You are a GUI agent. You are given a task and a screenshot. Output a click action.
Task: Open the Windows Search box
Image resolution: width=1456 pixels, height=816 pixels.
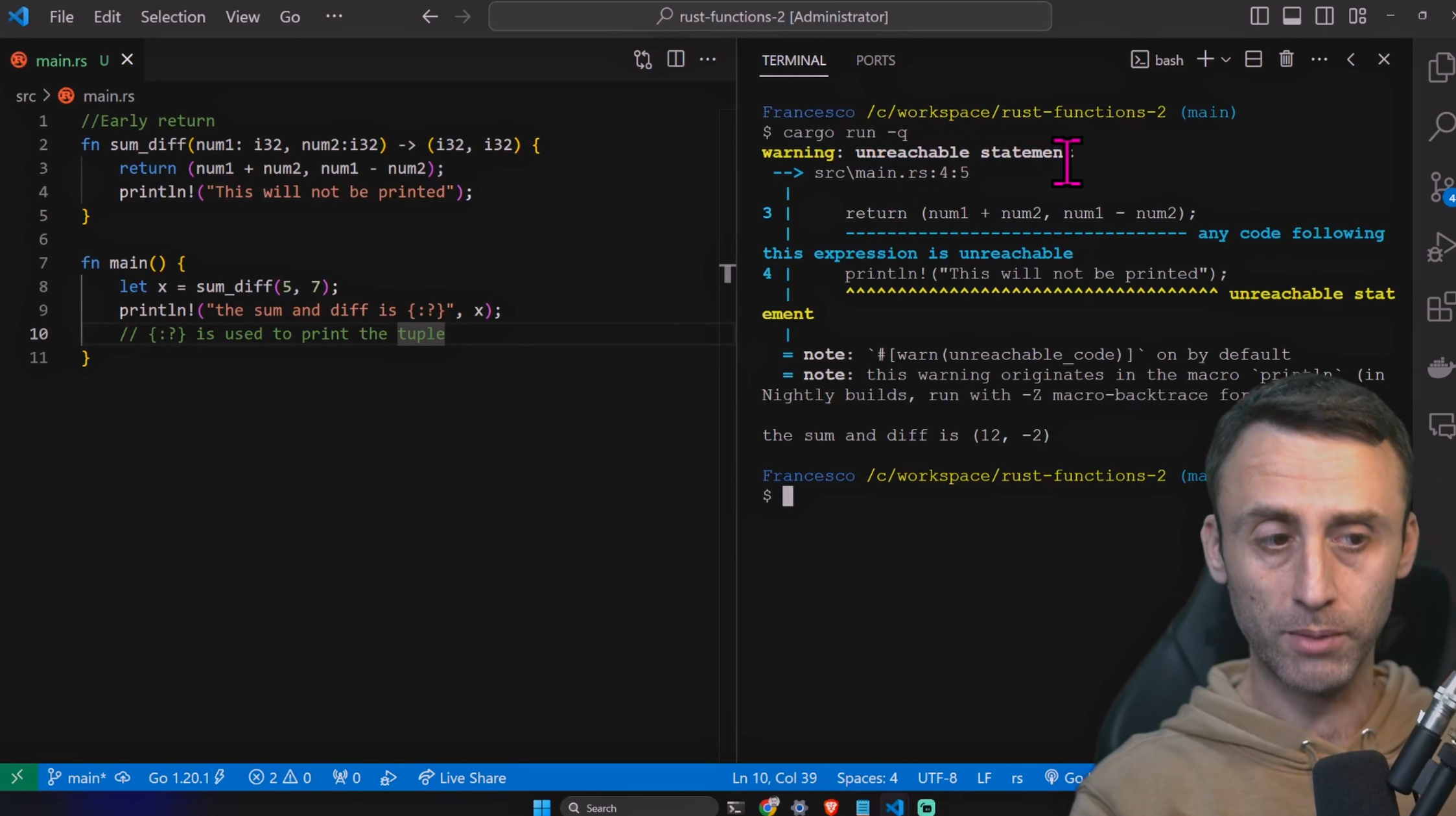coord(639,807)
